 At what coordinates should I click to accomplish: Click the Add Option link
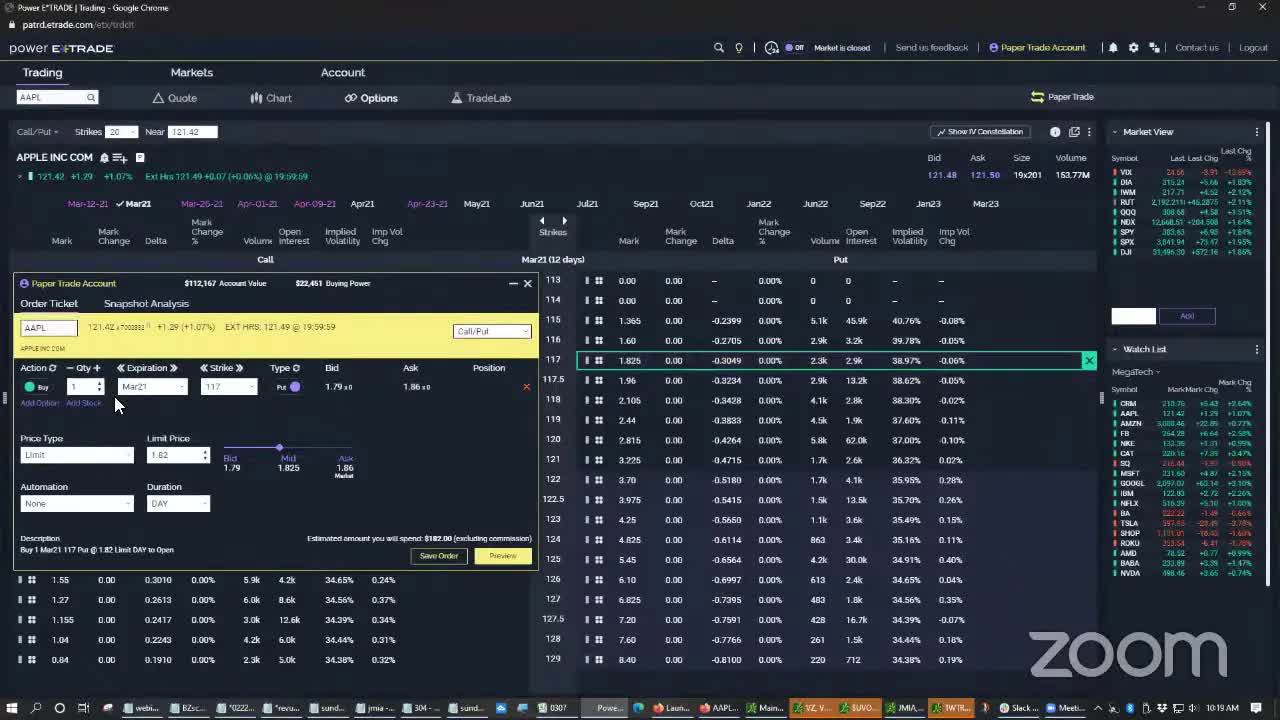[x=40, y=403]
